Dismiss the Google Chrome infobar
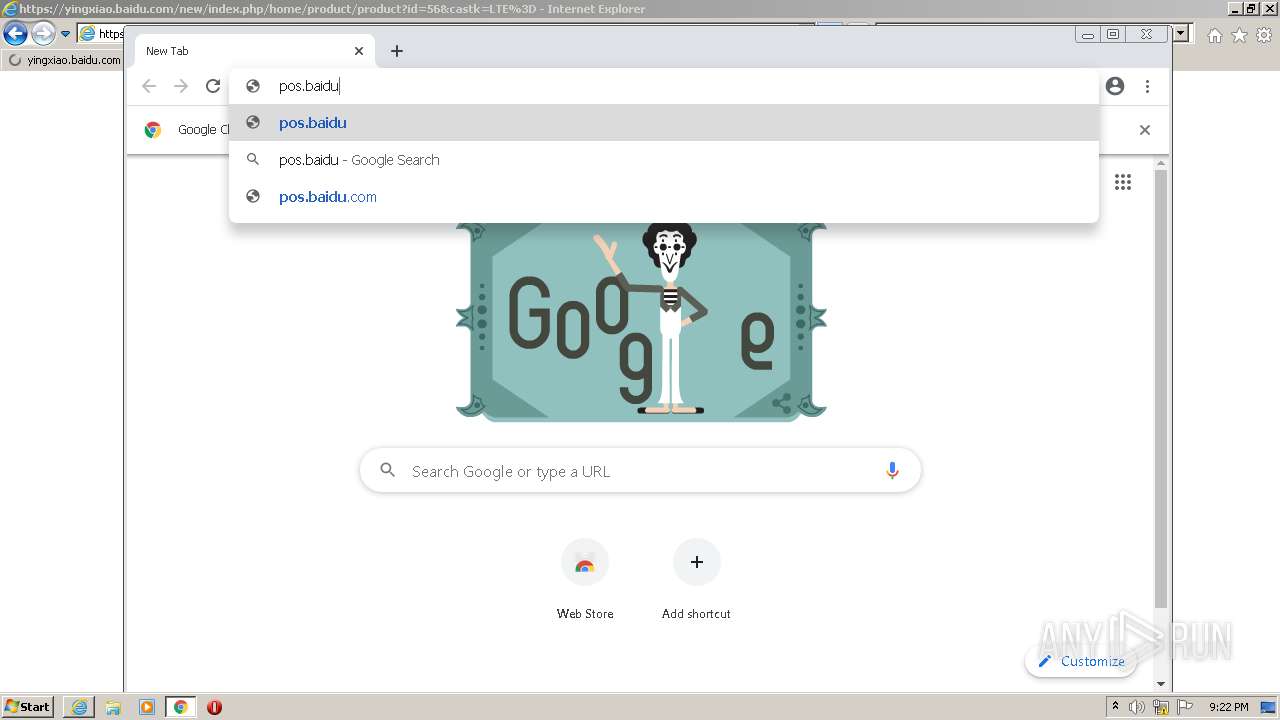The width and height of the screenshot is (1280, 720). 1145,130
